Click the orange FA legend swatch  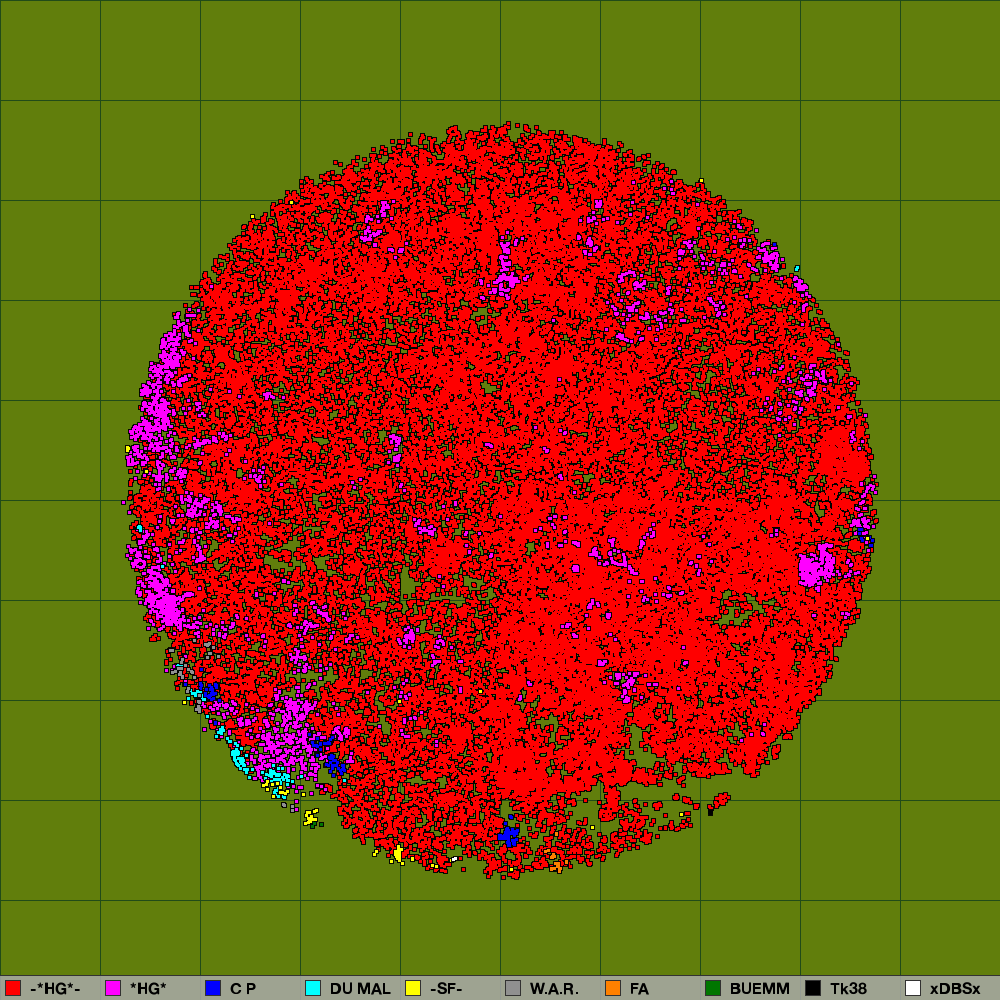coord(613,988)
